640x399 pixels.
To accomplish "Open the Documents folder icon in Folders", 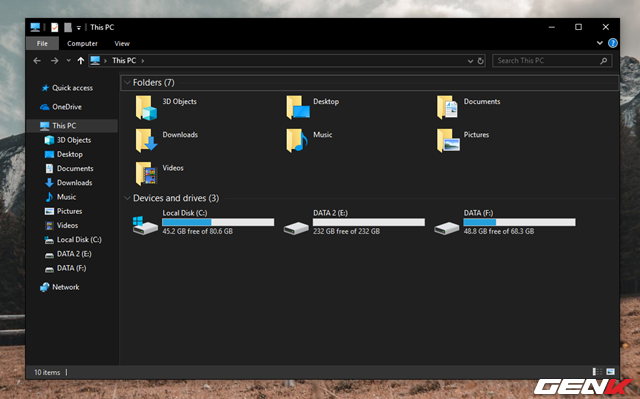I will [447, 108].
